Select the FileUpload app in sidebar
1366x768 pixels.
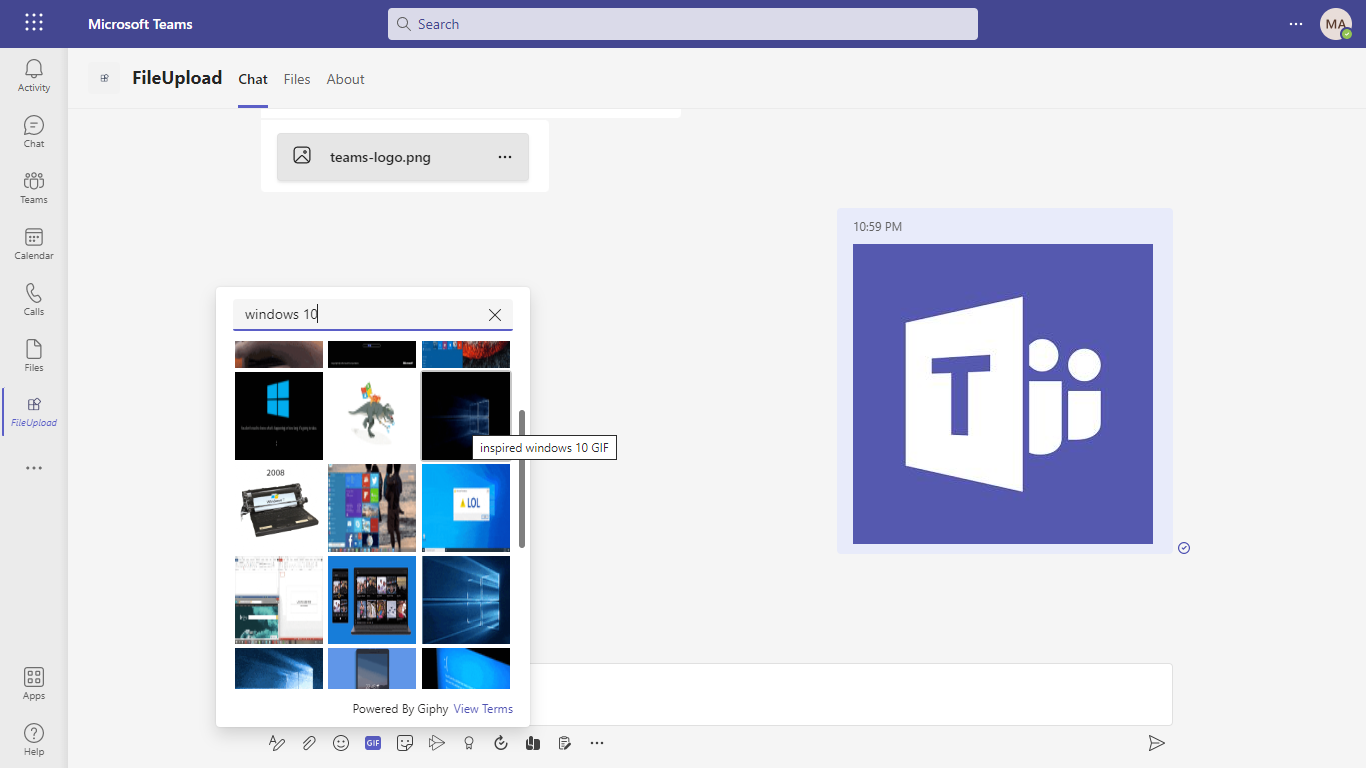[34, 411]
